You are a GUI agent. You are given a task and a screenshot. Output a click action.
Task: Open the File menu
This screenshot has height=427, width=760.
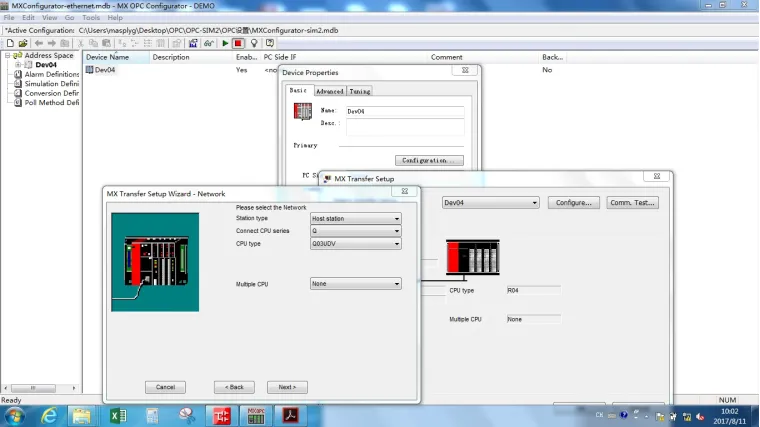9,17
